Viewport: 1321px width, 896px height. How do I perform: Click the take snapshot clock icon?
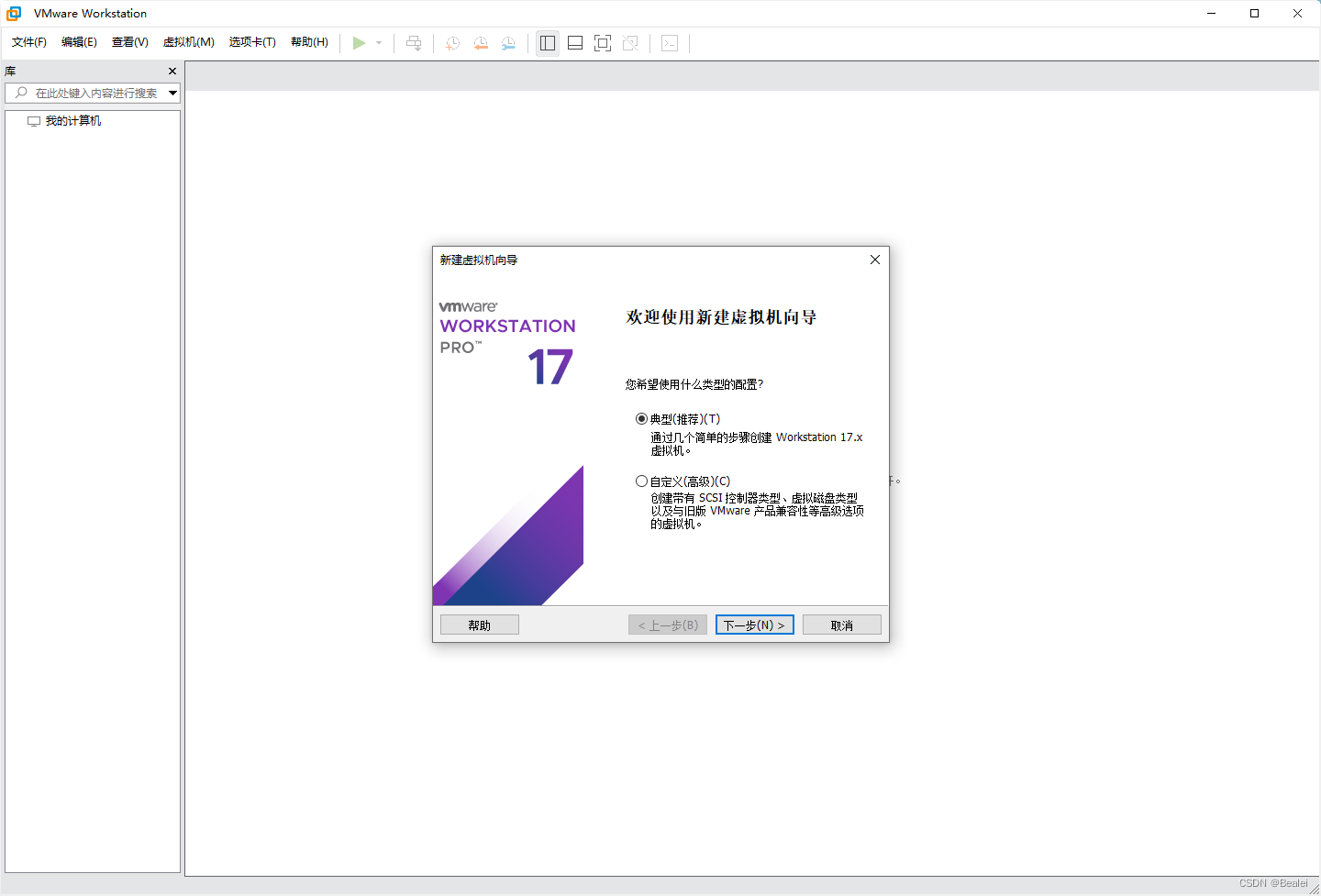[452, 43]
